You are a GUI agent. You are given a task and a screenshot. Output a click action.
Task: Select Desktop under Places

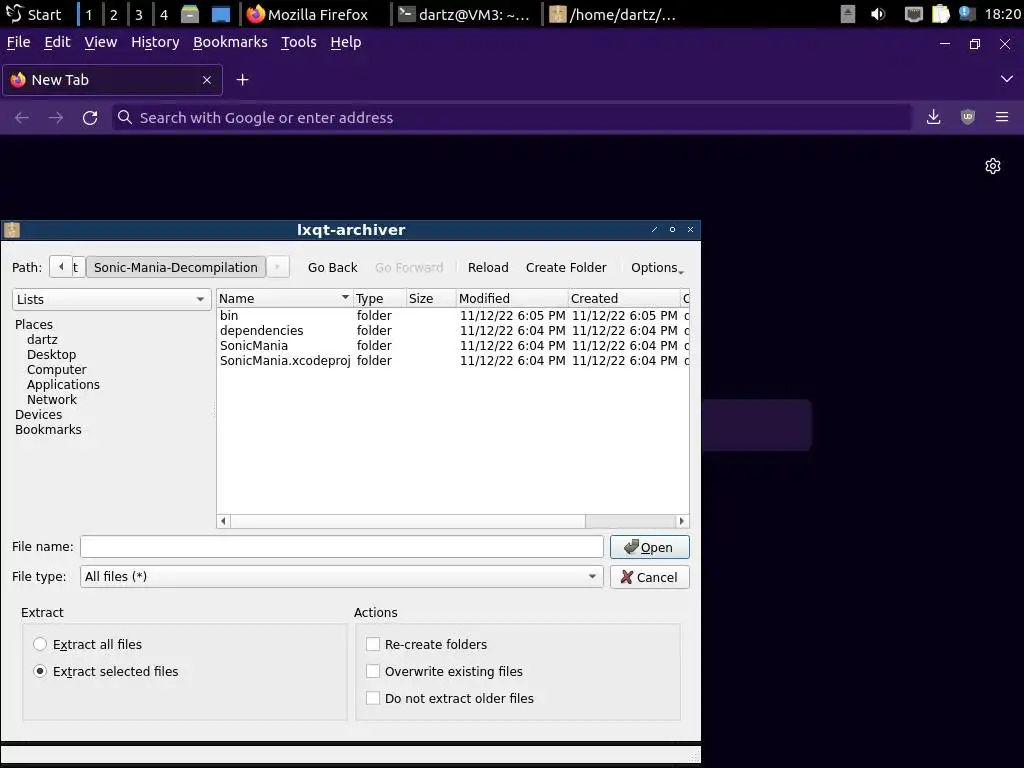pos(52,355)
